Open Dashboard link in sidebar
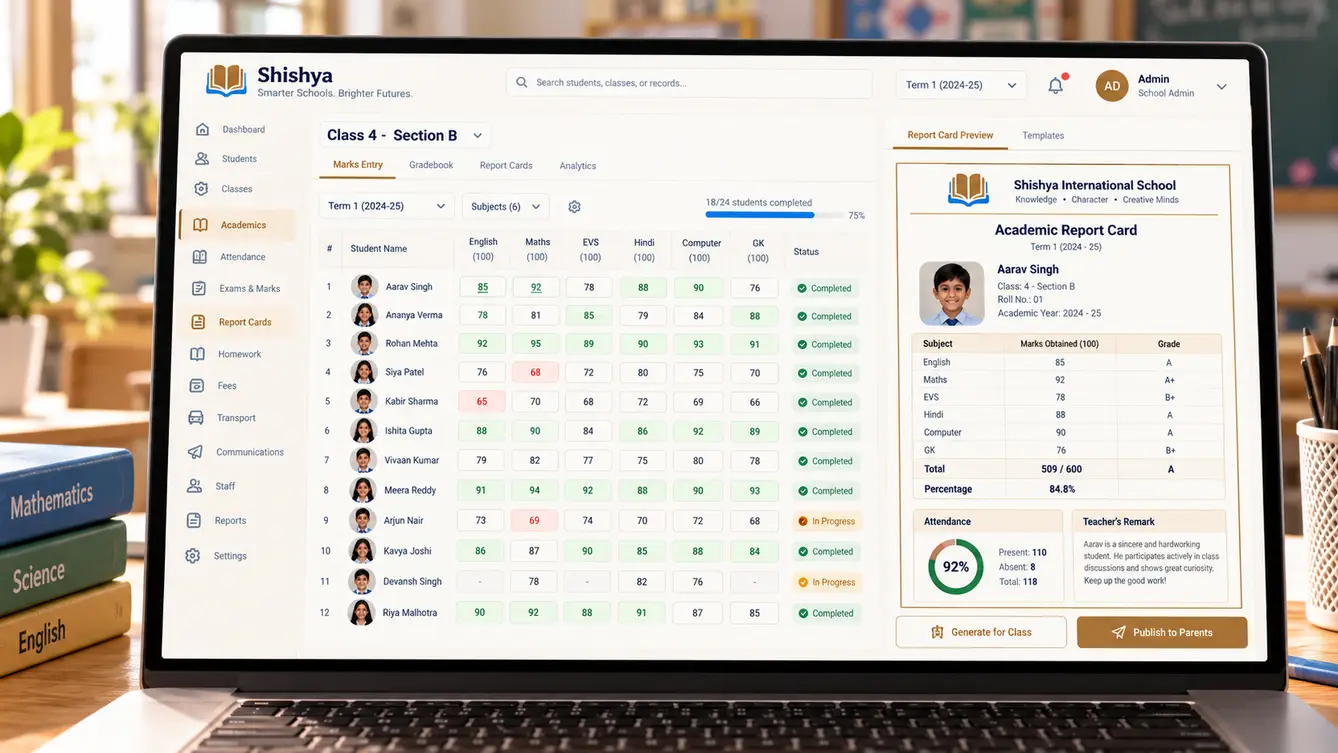Image resolution: width=1338 pixels, height=753 pixels. coord(244,129)
